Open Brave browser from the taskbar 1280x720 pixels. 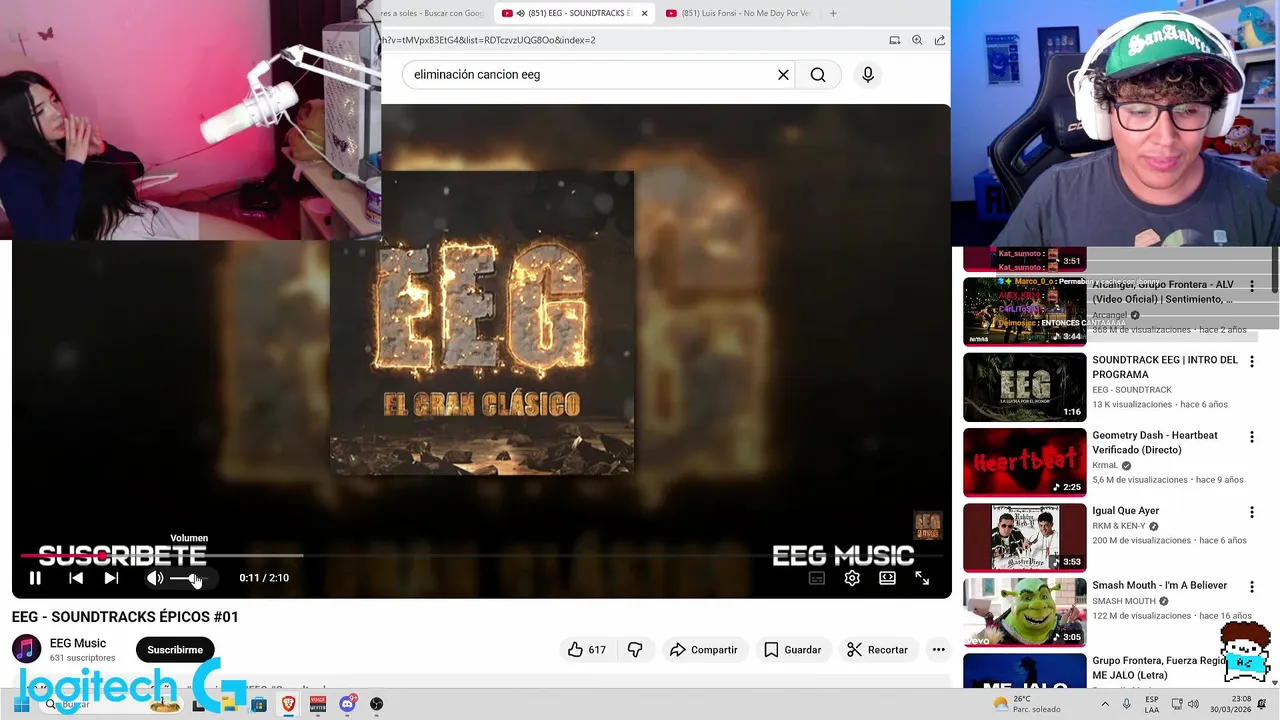pyautogui.click(x=288, y=704)
